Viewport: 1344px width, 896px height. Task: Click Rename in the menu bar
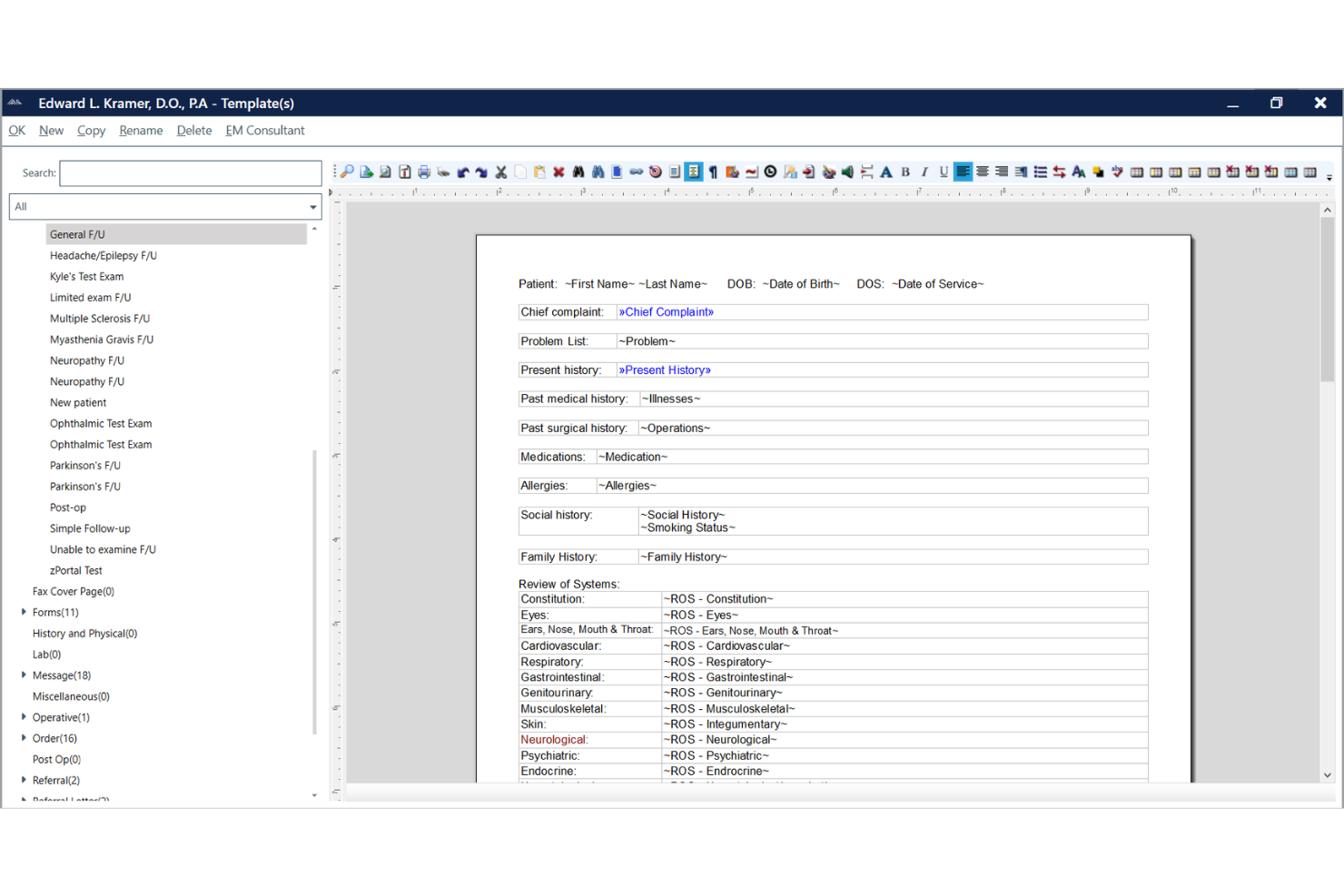coord(141,130)
